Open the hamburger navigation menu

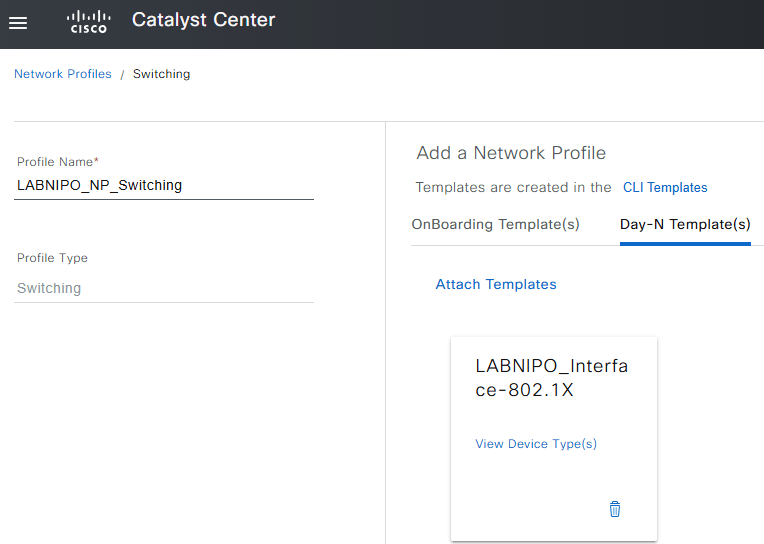click(x=18, y=23)
